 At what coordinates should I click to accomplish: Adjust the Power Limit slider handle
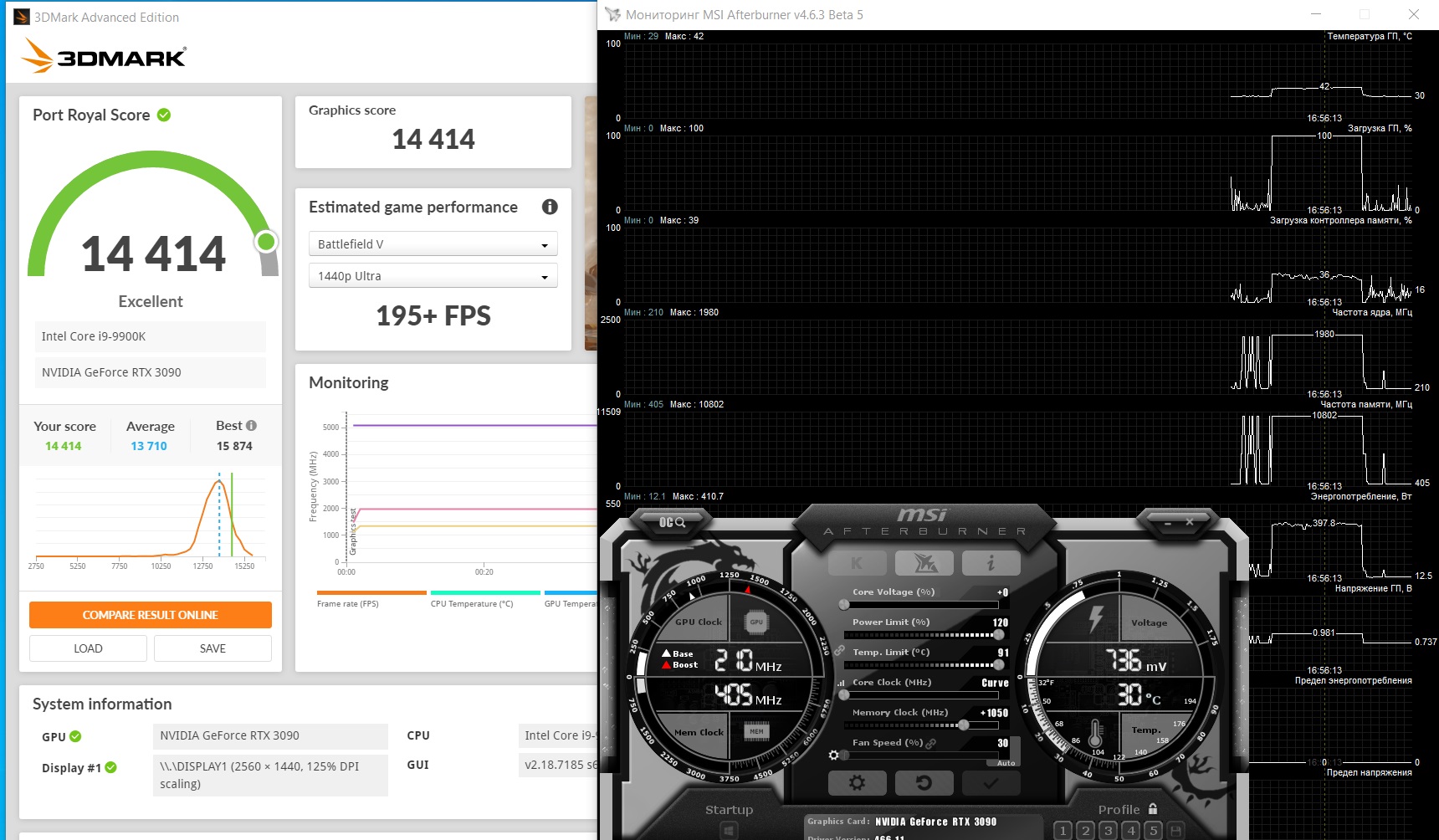click(x=998, y=634)
